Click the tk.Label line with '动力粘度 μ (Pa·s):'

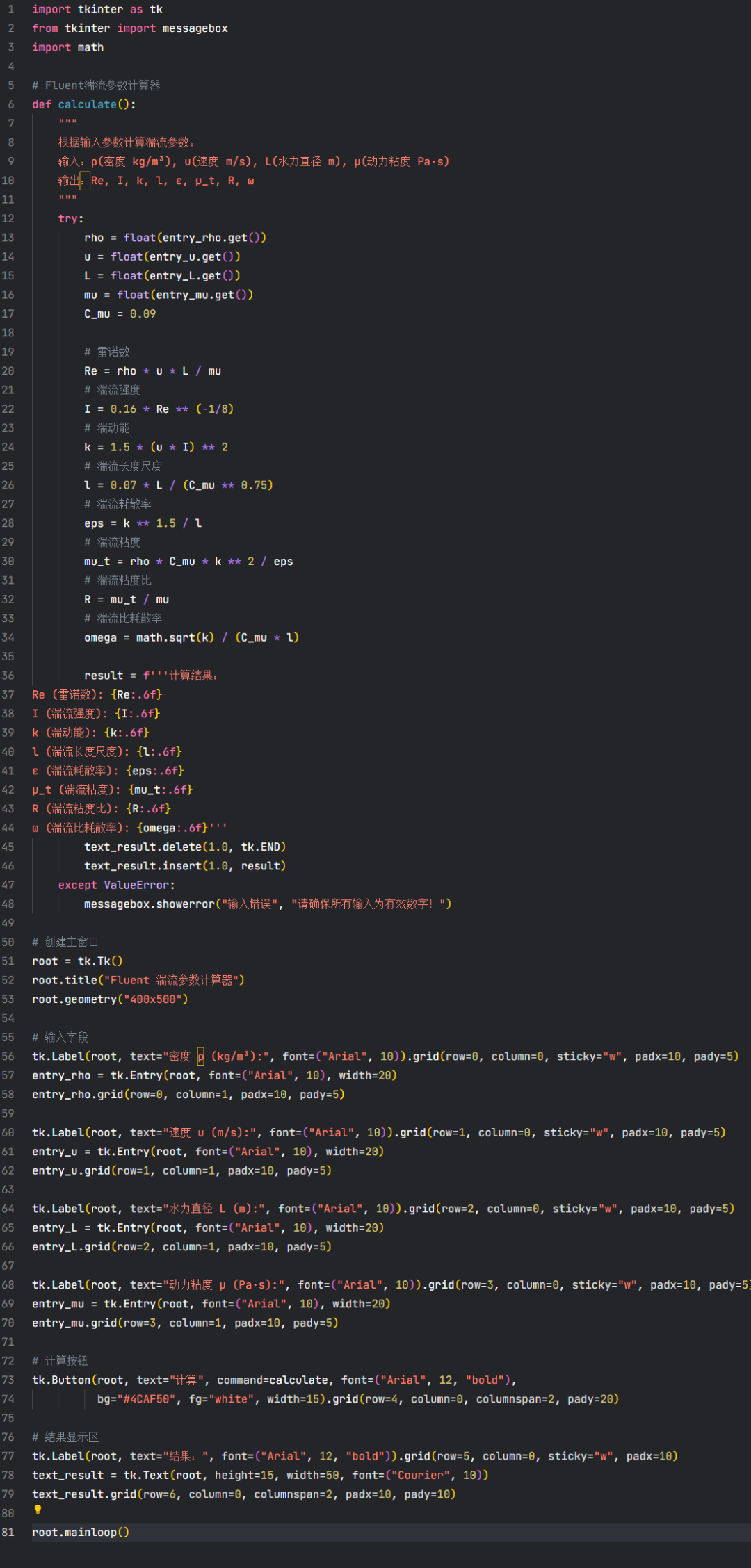pos(391,1285)
